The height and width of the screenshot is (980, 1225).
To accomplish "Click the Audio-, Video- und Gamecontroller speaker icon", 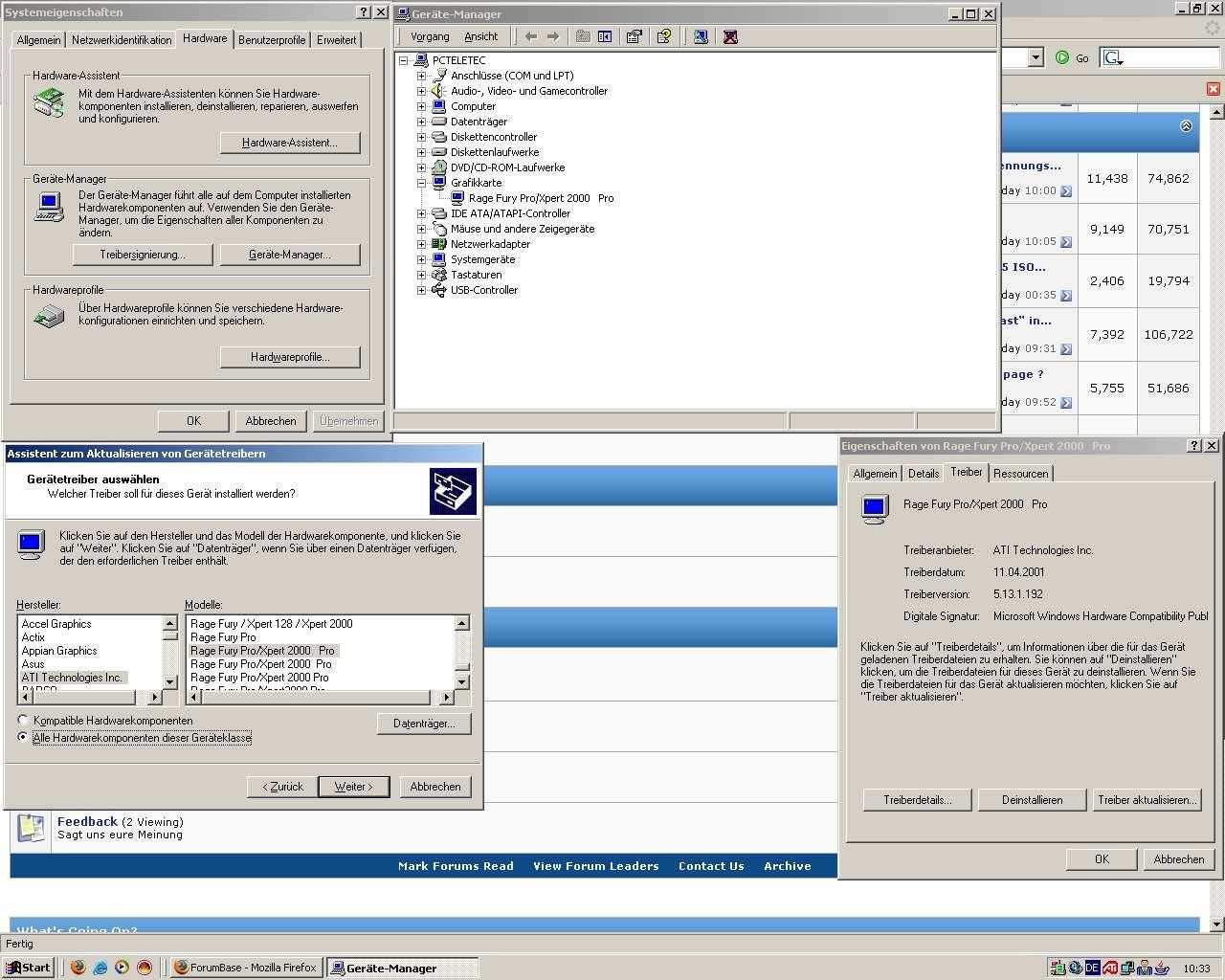I will [439, 91].
